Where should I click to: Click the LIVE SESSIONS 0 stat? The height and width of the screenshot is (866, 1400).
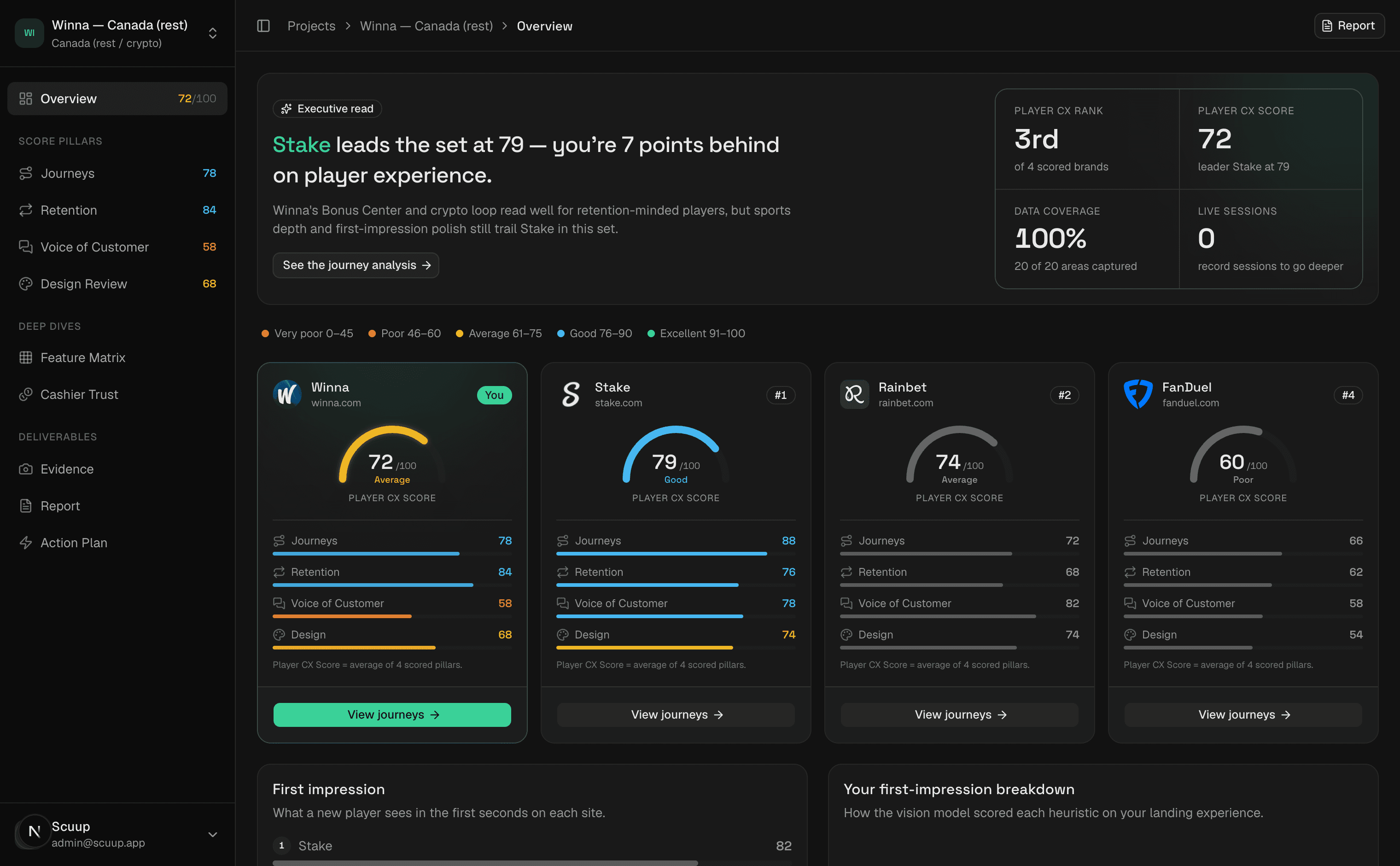(x=1271, y=239)
